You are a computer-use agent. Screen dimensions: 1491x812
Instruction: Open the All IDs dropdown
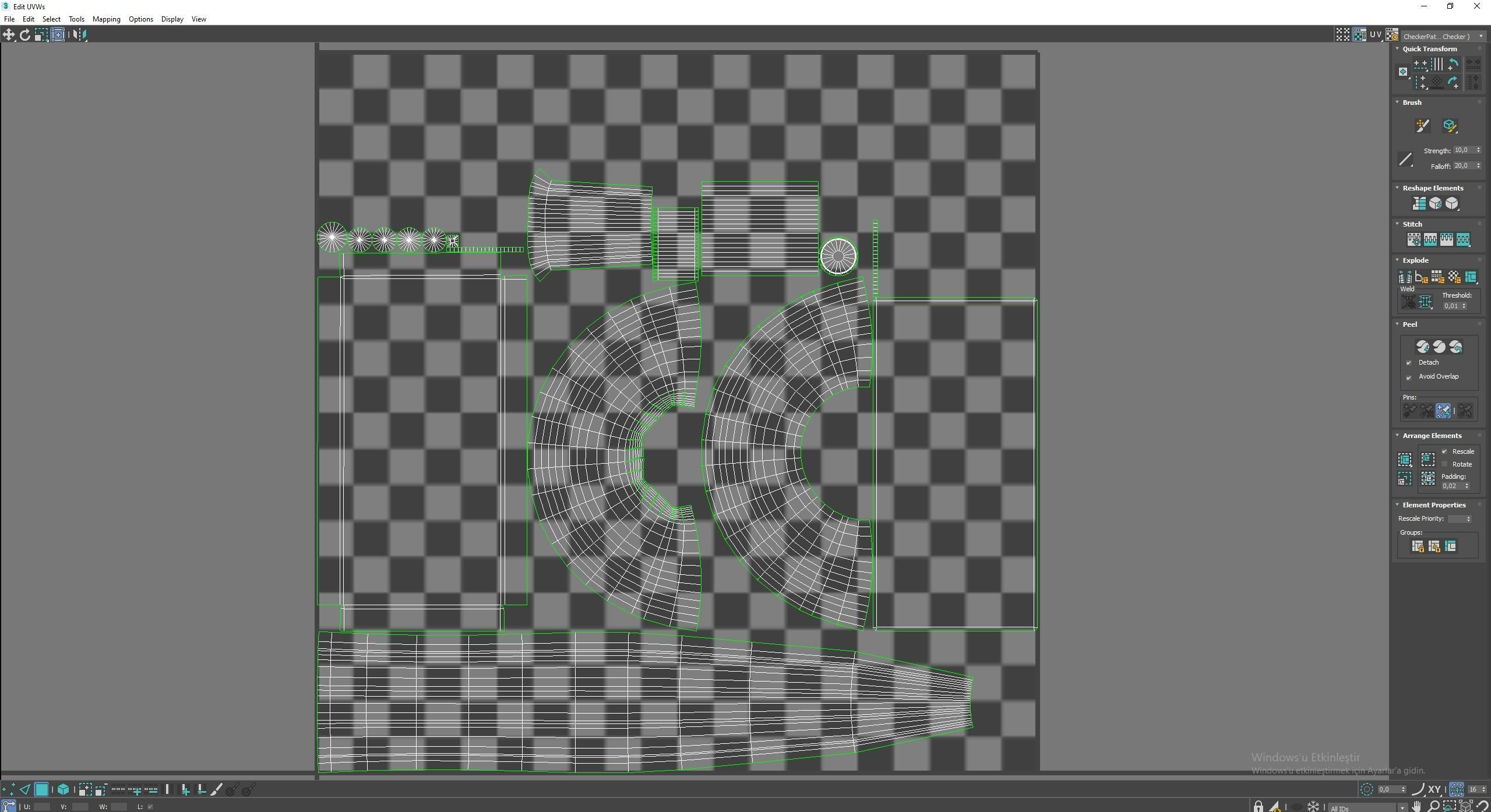[1367, 807]
